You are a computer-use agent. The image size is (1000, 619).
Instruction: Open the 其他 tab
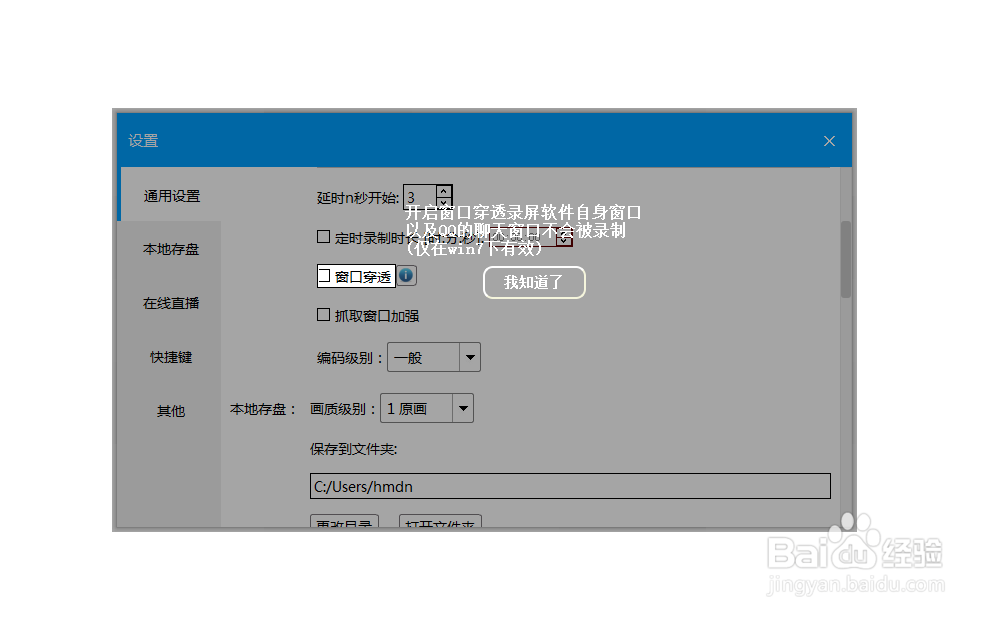pos(171,411)
